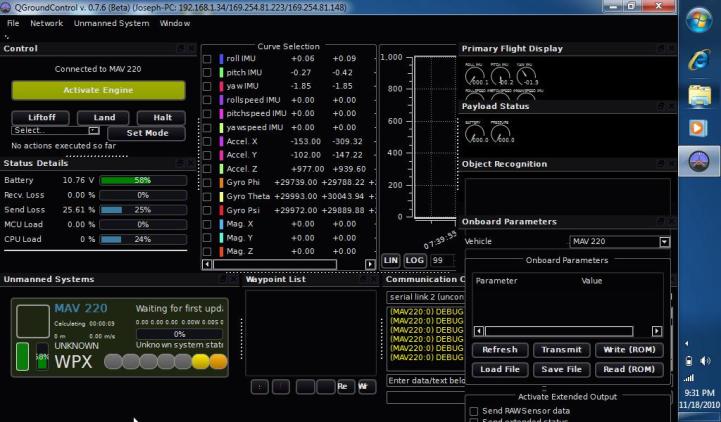This screenshot has width=721, height=422.
Task: Click the blue roll IMU color swatch
Action: pyautogui.click(x=221, y=59)
